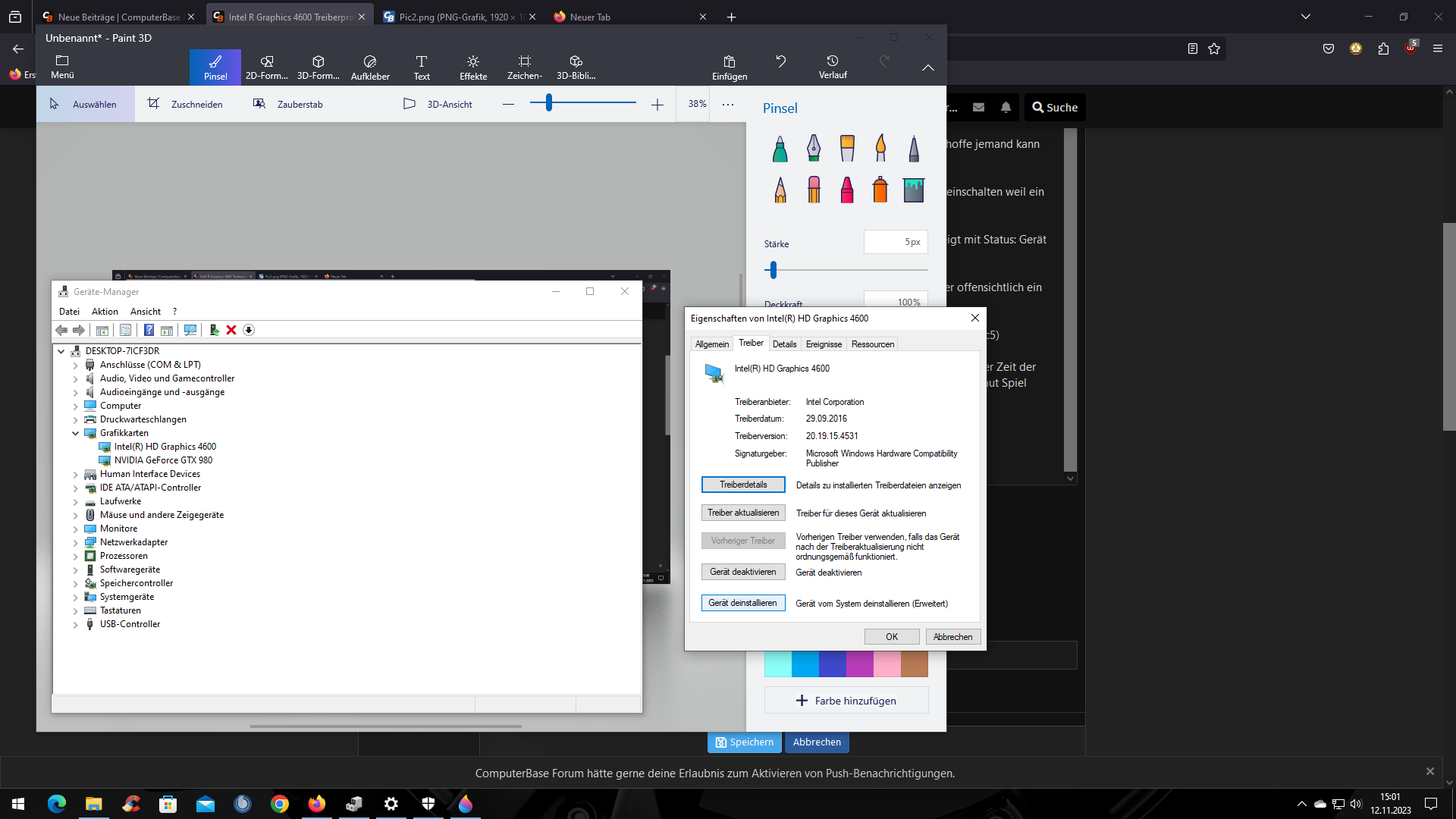Select the marker brush in Pinsel panel
This screenshot has height=819, width=1456.
coord(780,149)
